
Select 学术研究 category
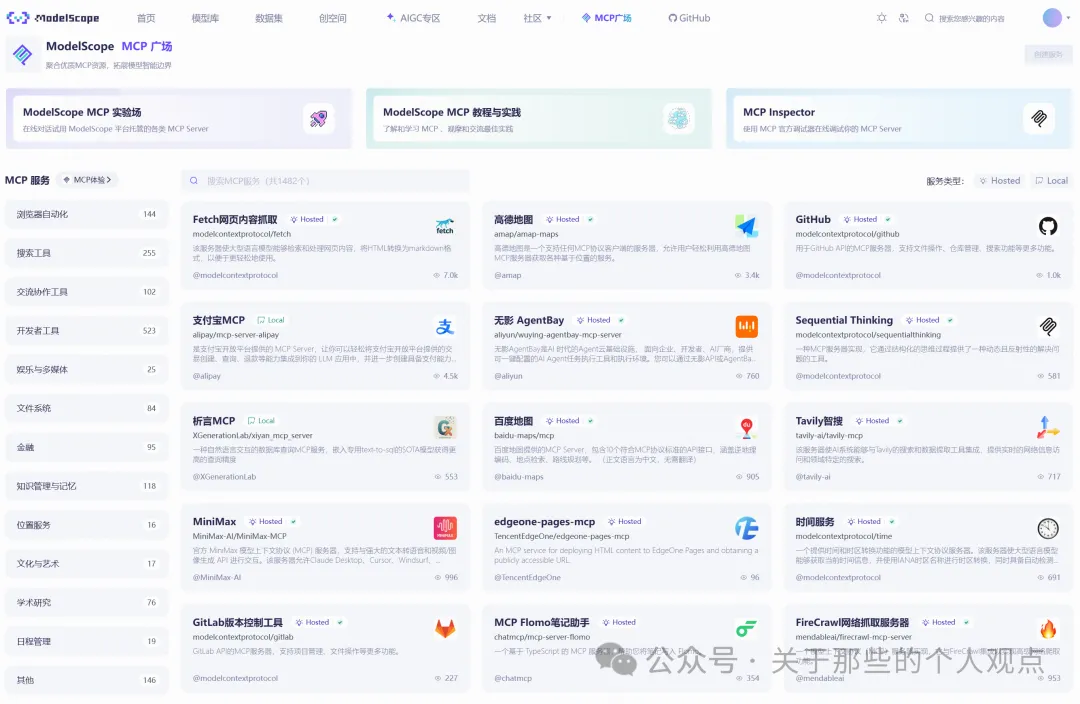pos(86,602)
